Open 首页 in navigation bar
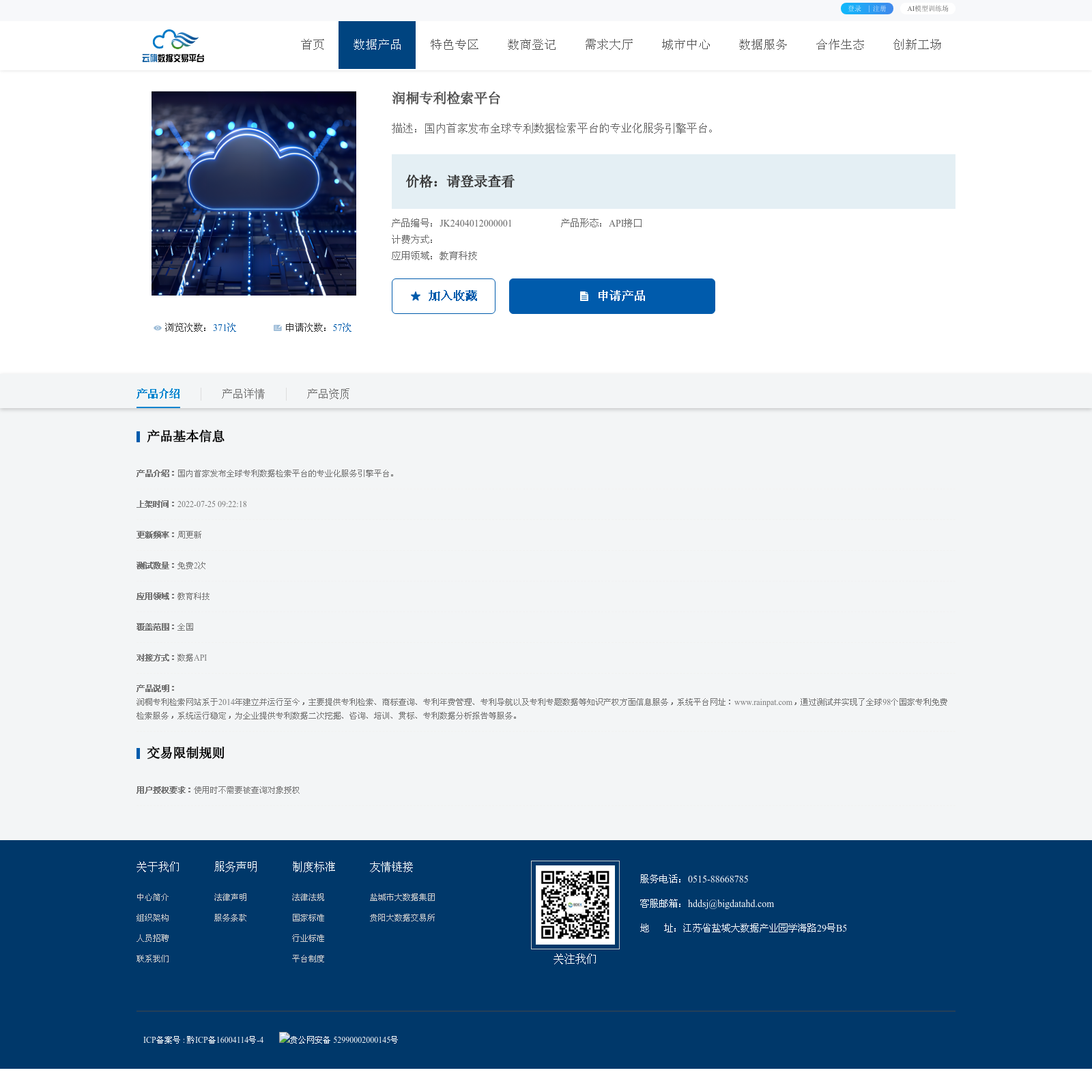 [313, 45]
